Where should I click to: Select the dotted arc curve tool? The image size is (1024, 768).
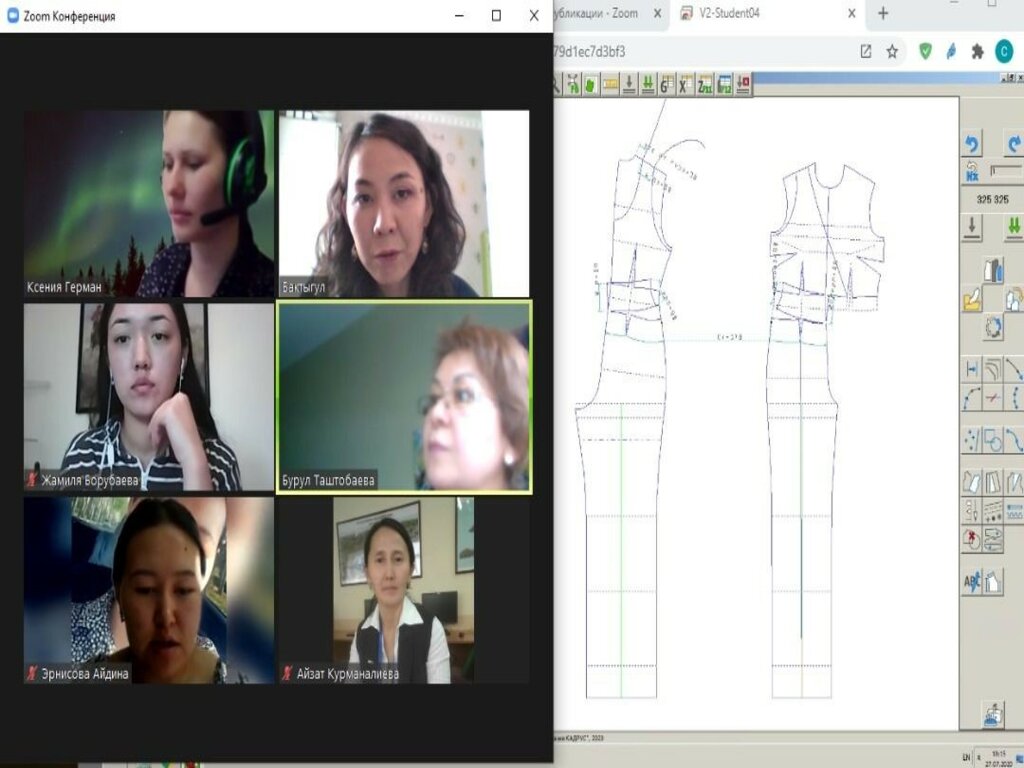tap(972, 398)
